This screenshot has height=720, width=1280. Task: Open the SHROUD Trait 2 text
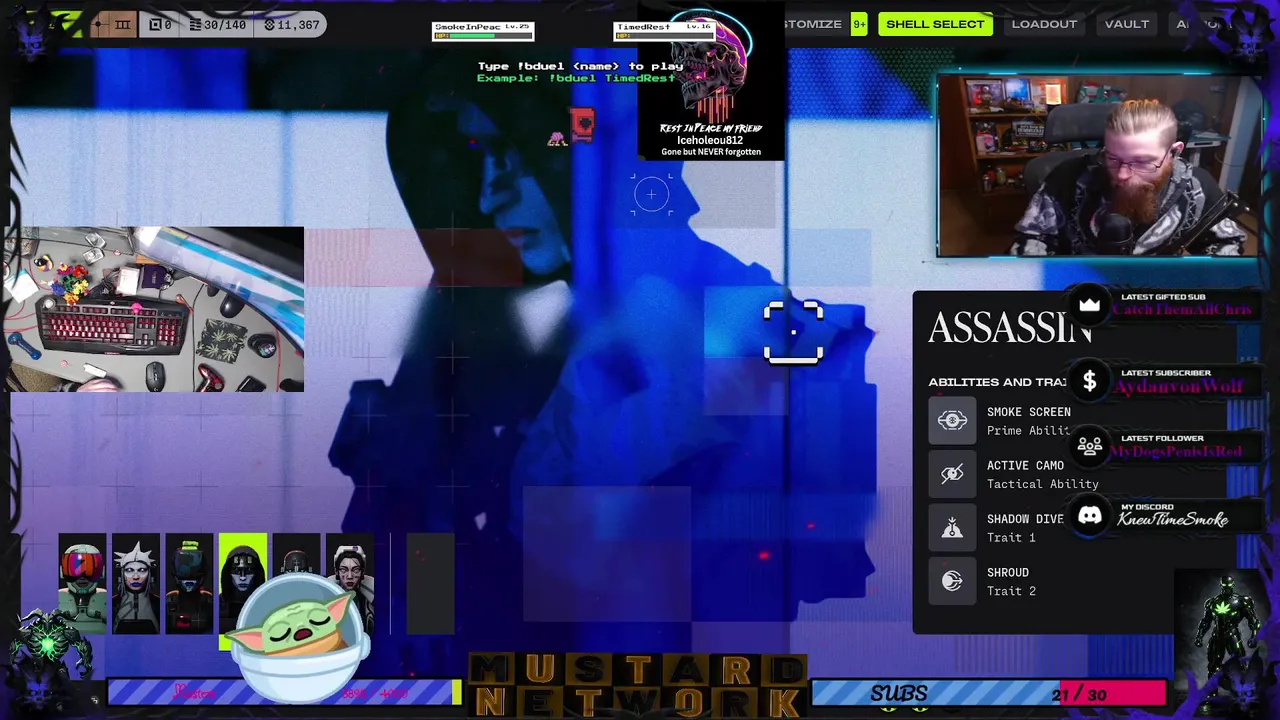click(1011, 581)
